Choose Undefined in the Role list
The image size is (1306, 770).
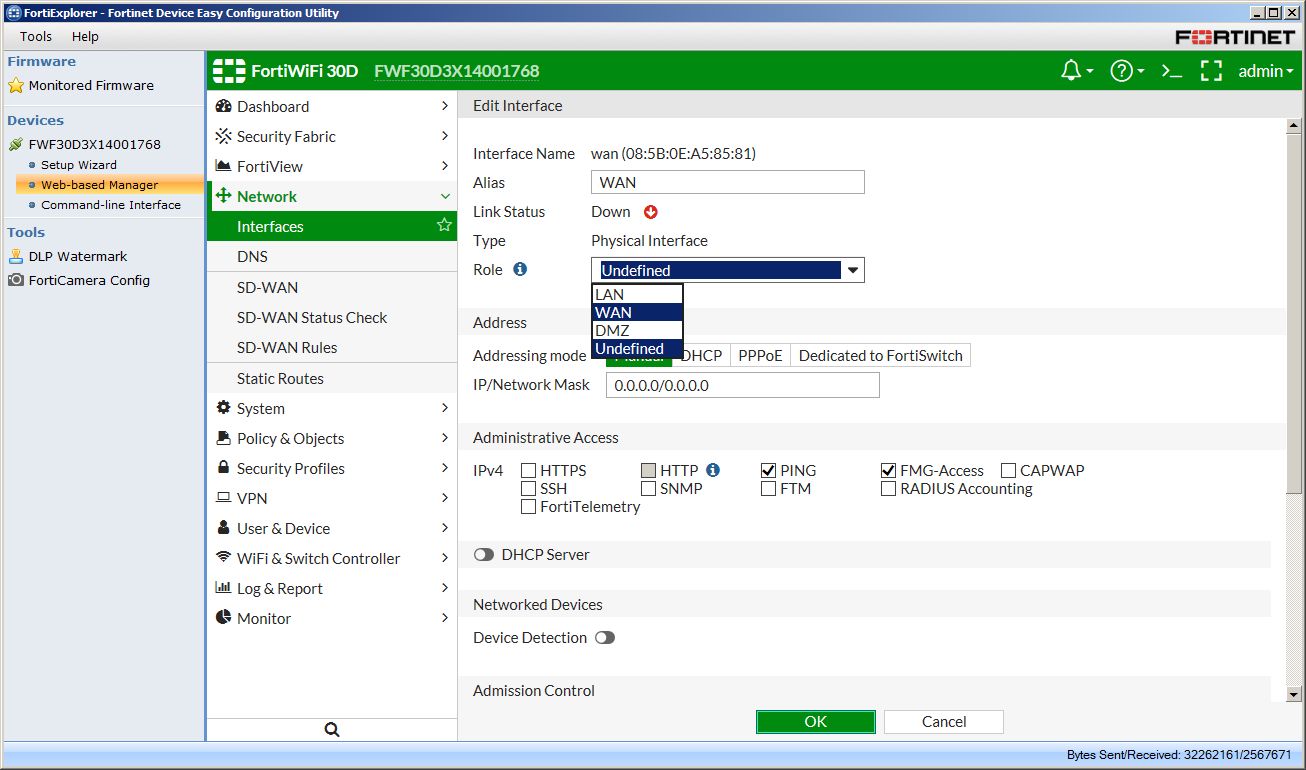tap(637, 348)
